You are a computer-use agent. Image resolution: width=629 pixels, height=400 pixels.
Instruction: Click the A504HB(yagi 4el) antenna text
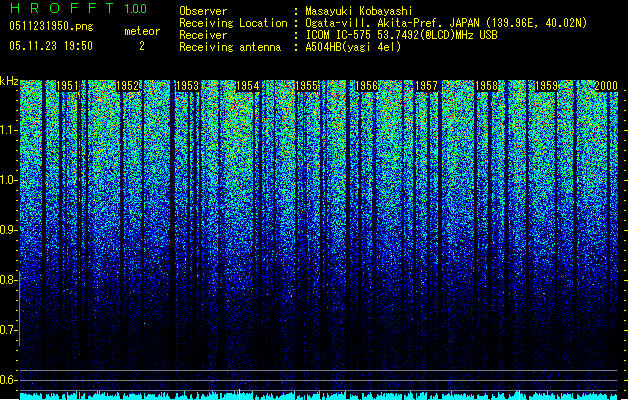353,47
